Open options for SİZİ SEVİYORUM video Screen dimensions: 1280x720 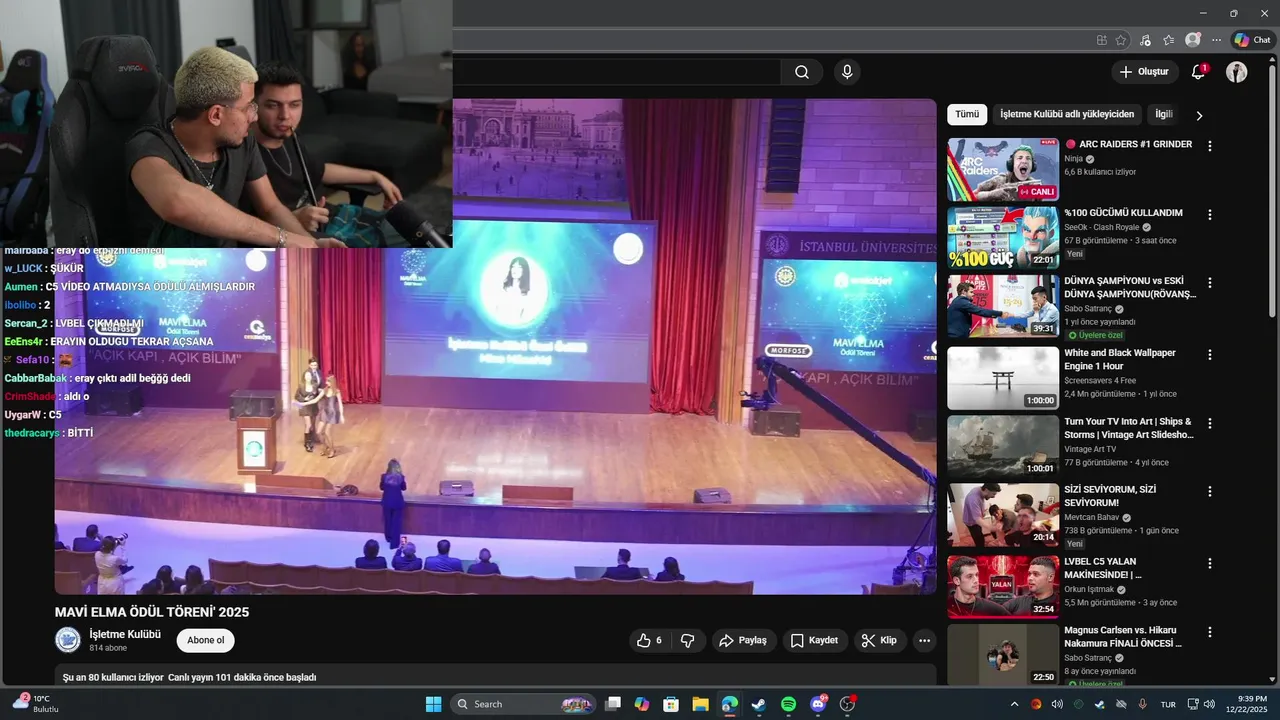tap(1210, 492)
